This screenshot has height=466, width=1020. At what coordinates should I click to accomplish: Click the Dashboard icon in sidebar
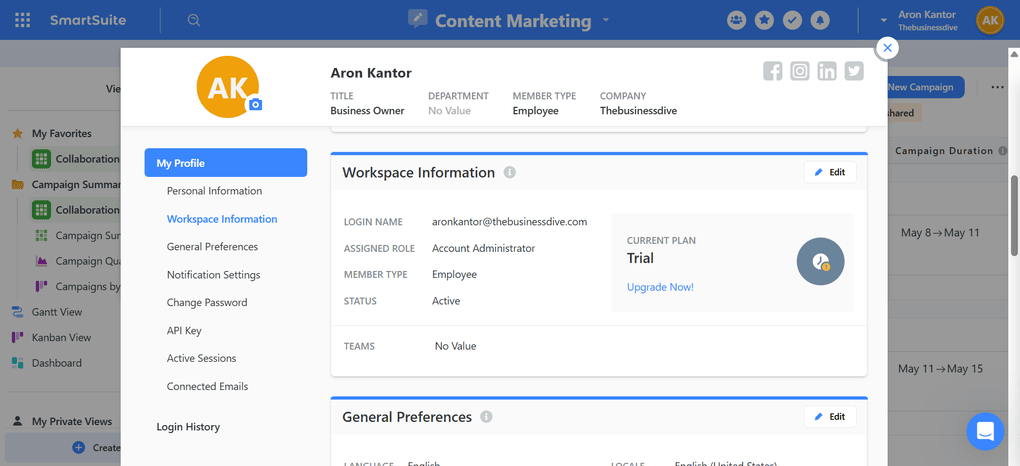18,363
